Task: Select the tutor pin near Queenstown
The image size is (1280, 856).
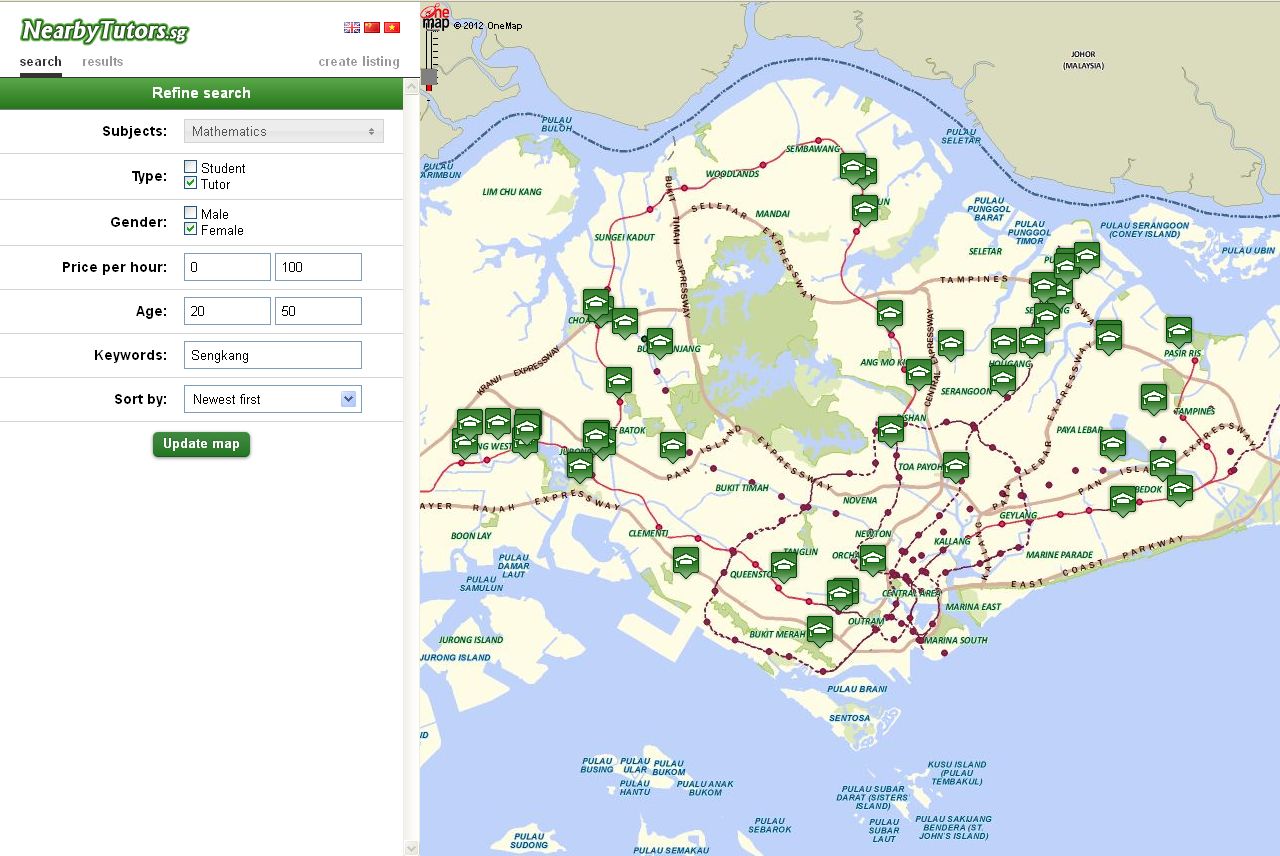Action: [x=783, y=566]
